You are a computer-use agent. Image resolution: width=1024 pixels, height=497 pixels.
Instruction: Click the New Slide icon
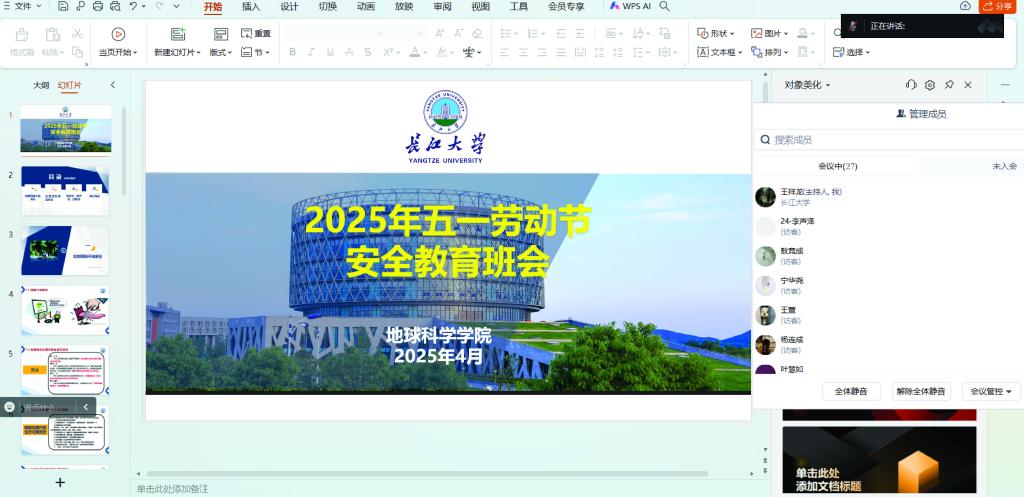(178, 34)
